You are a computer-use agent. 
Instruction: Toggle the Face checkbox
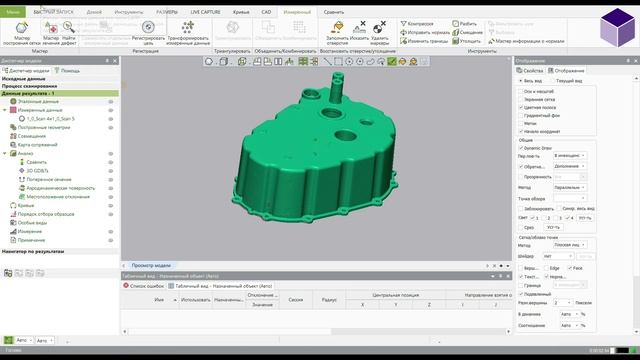[569, 268]
